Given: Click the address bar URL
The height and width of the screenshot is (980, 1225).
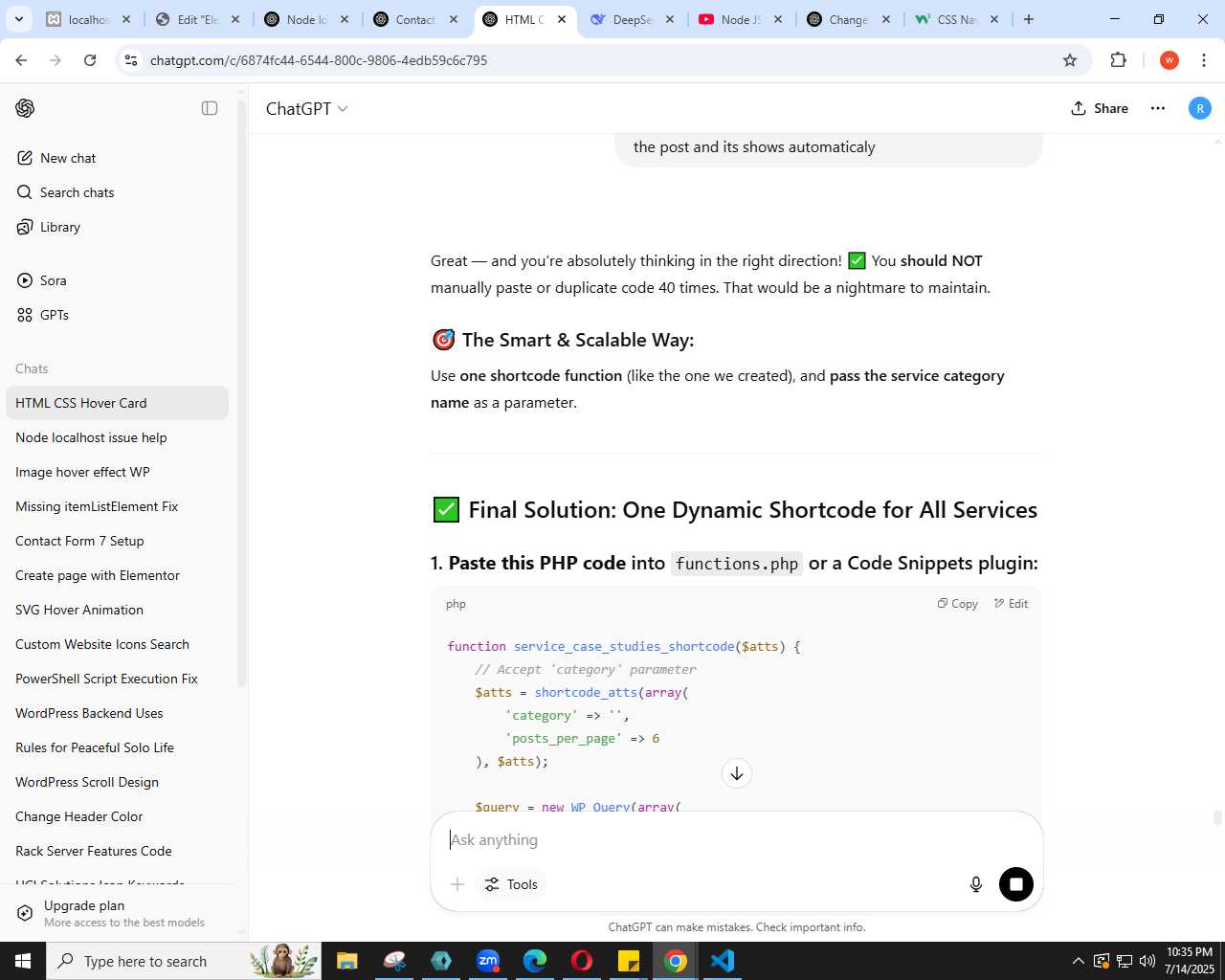Looking at the screenshot, I should tap(318, 60).
